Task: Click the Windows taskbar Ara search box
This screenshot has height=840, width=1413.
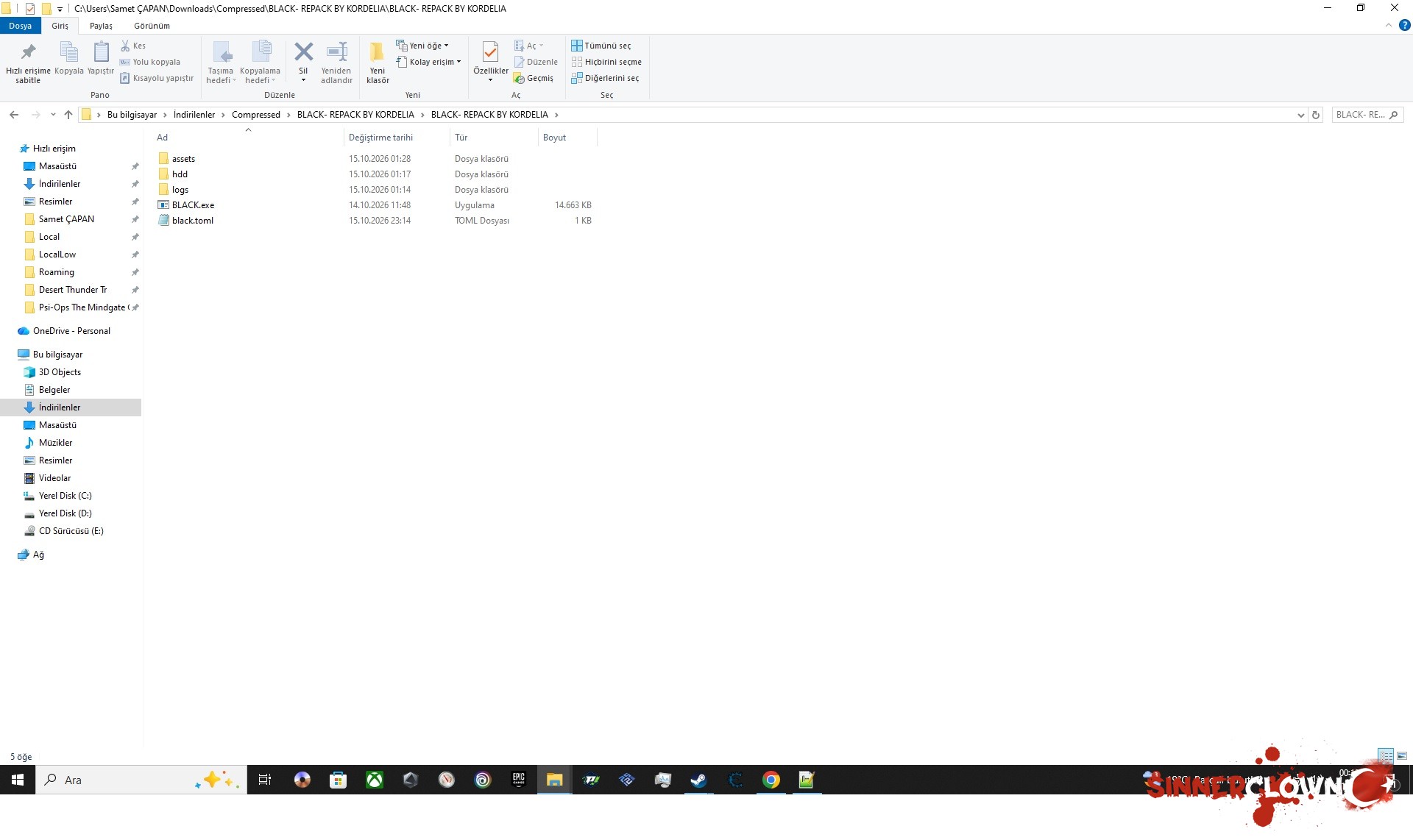Action: click(x=141, y=780)
